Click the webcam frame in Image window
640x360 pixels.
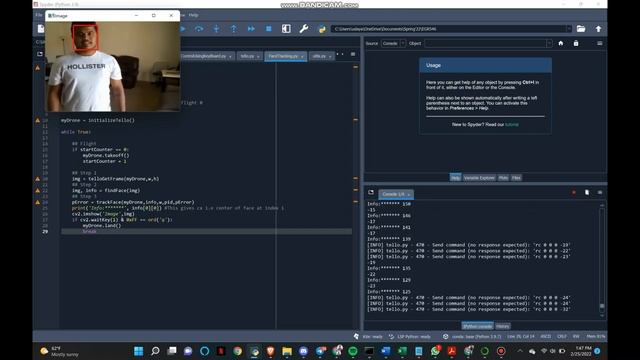pyautogui.click(x=113, y=66)
